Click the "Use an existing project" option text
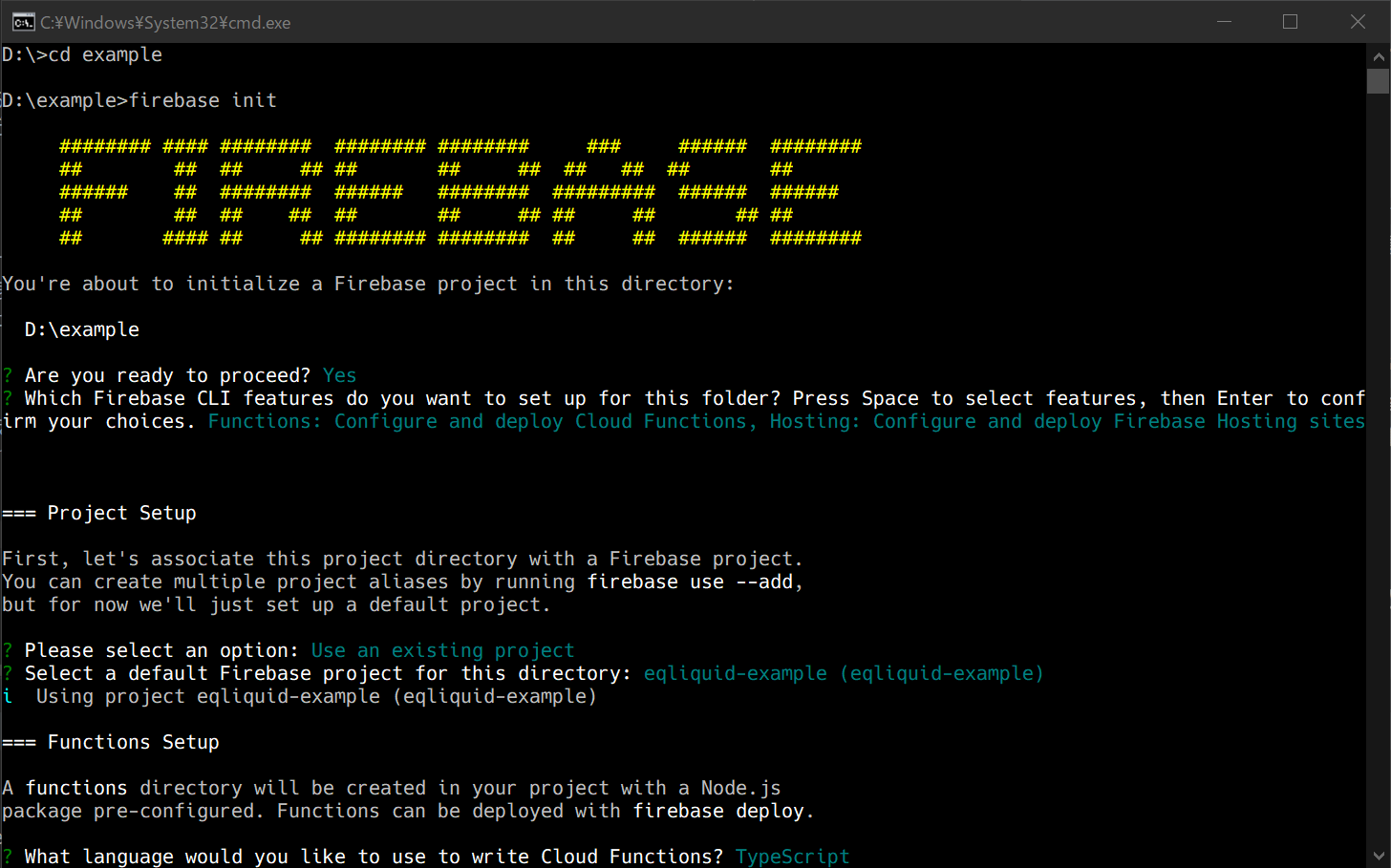Image resolution: width=1391 pixels, height=868 pixels. [442, 650]
